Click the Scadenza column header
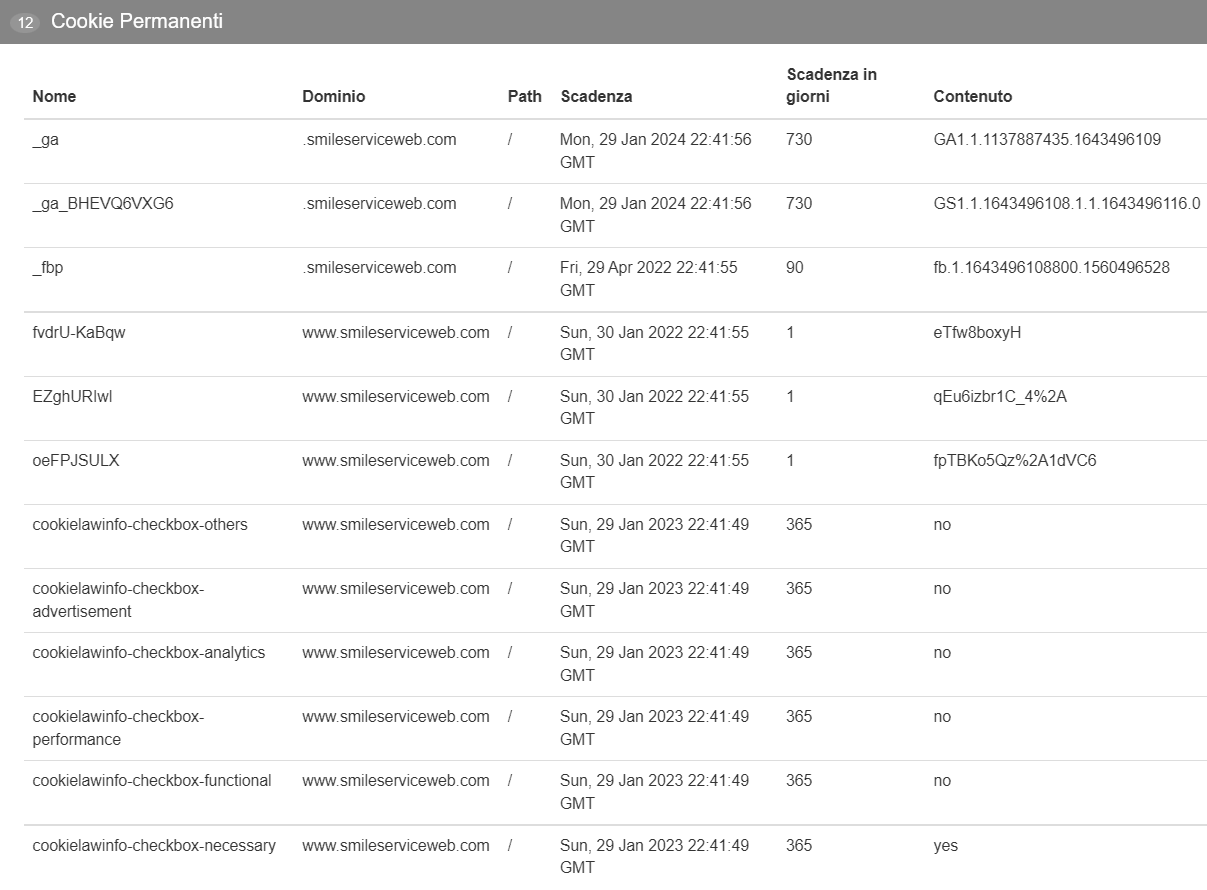 coord(596,97)
